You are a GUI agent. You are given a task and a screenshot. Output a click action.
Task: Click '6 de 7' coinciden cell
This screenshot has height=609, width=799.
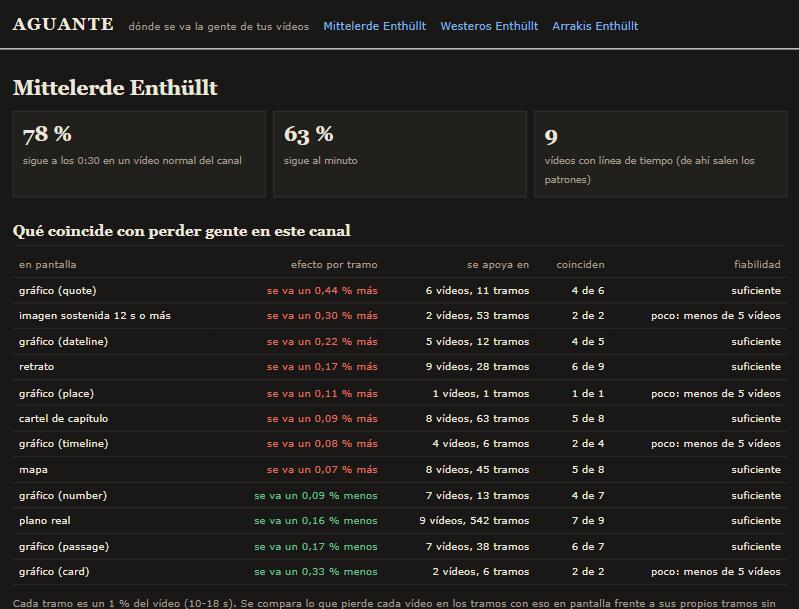pos(588,546)
